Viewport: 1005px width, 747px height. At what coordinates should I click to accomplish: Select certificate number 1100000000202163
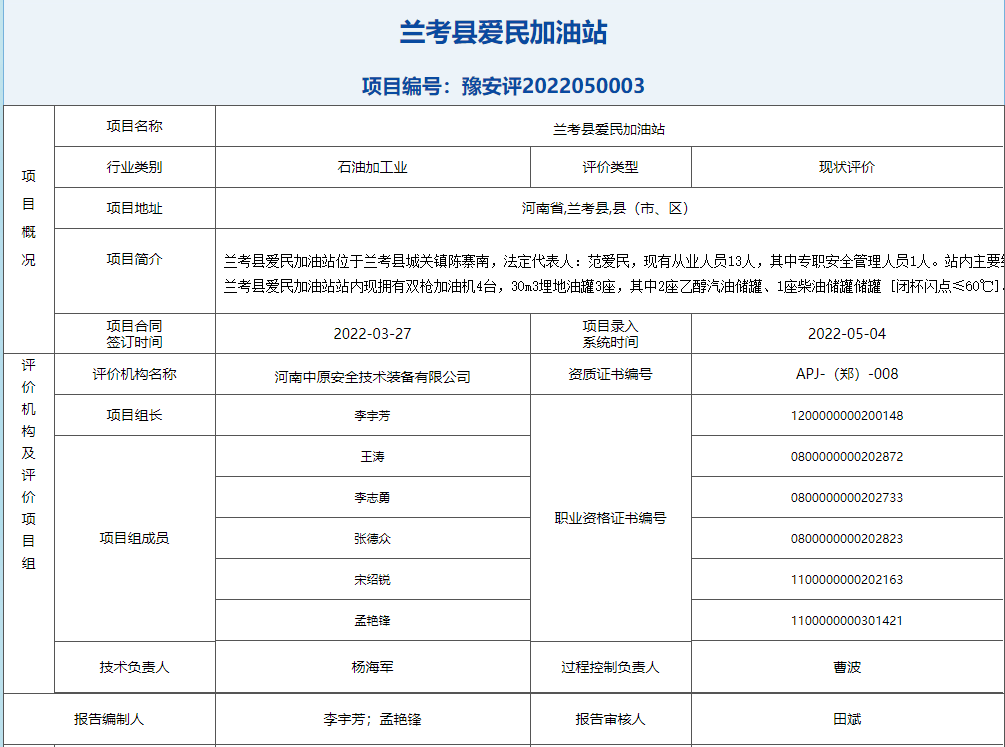pos(847,580)
